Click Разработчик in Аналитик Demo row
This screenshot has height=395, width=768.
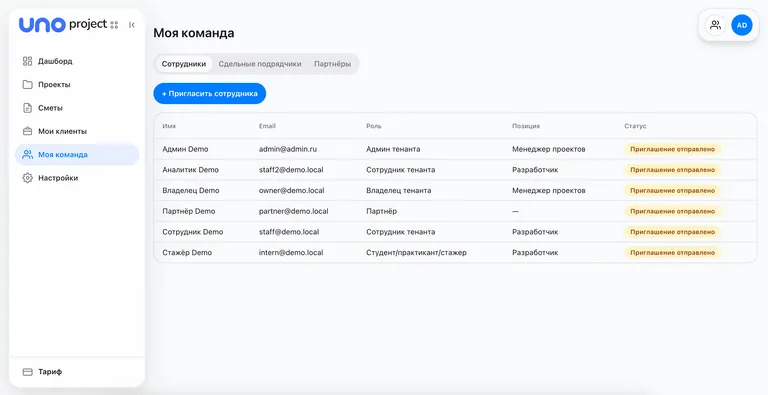pos(535,170)
